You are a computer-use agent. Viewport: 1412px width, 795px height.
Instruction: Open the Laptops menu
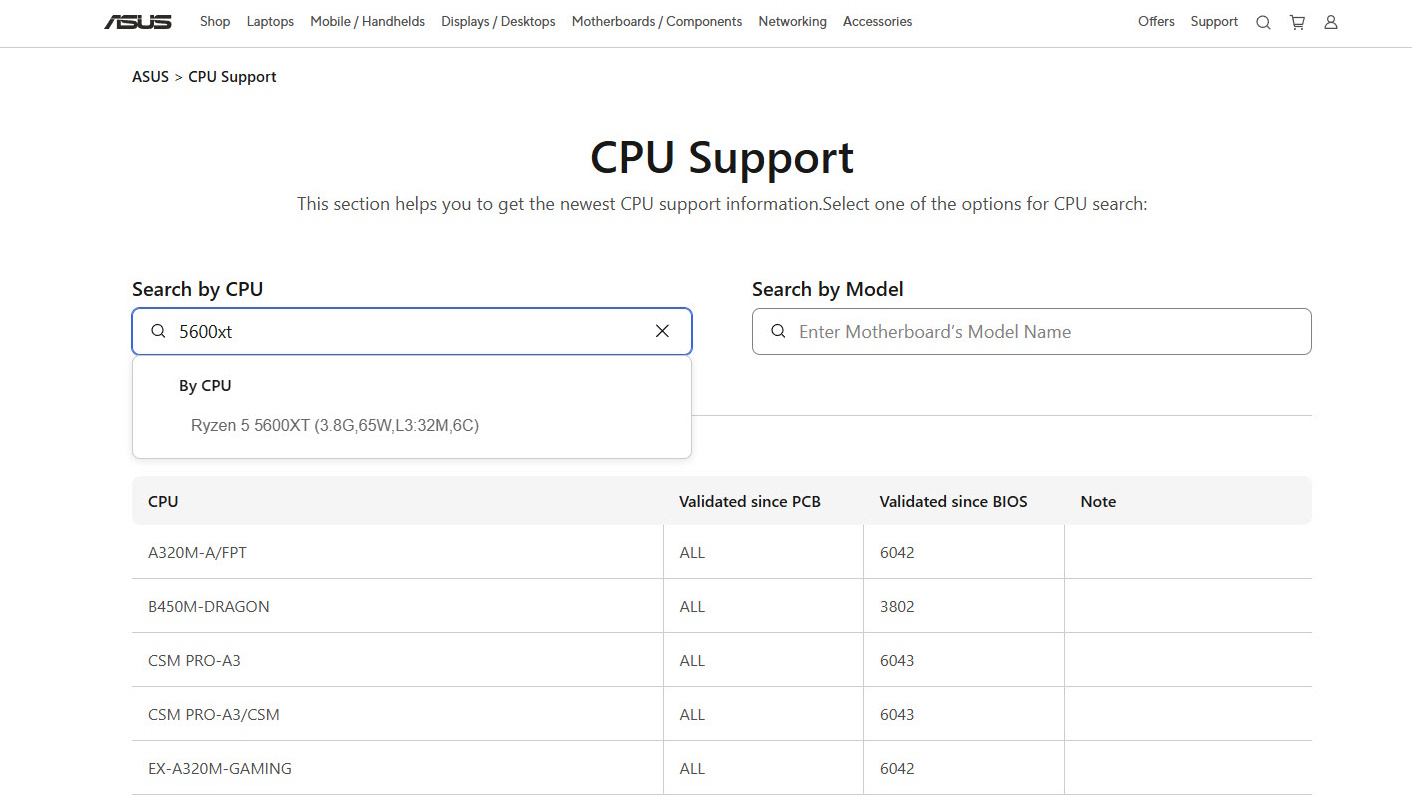270,21
